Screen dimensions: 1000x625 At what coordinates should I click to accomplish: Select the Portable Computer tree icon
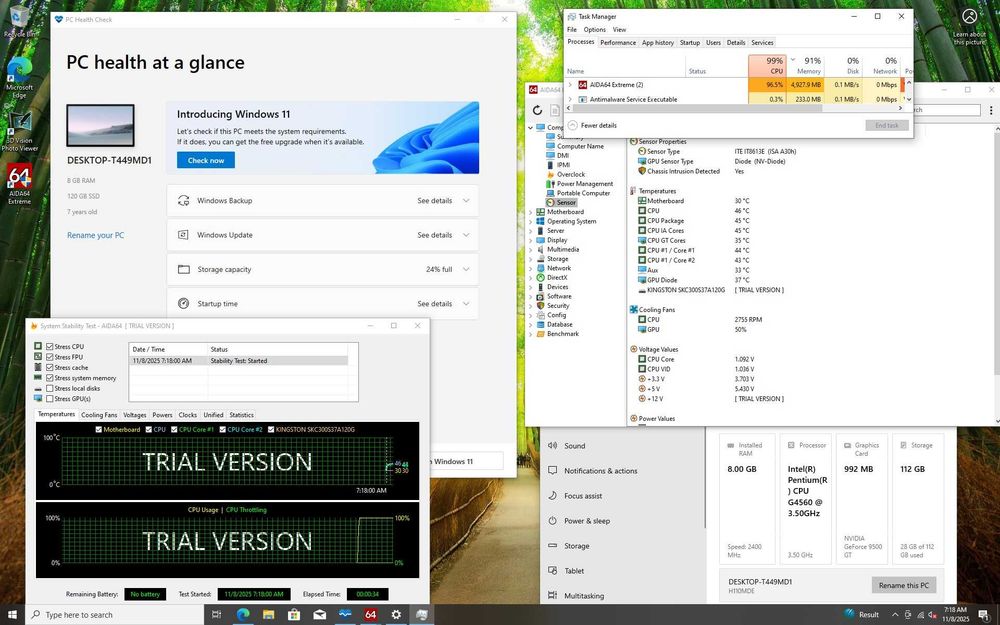coord(550,193)
